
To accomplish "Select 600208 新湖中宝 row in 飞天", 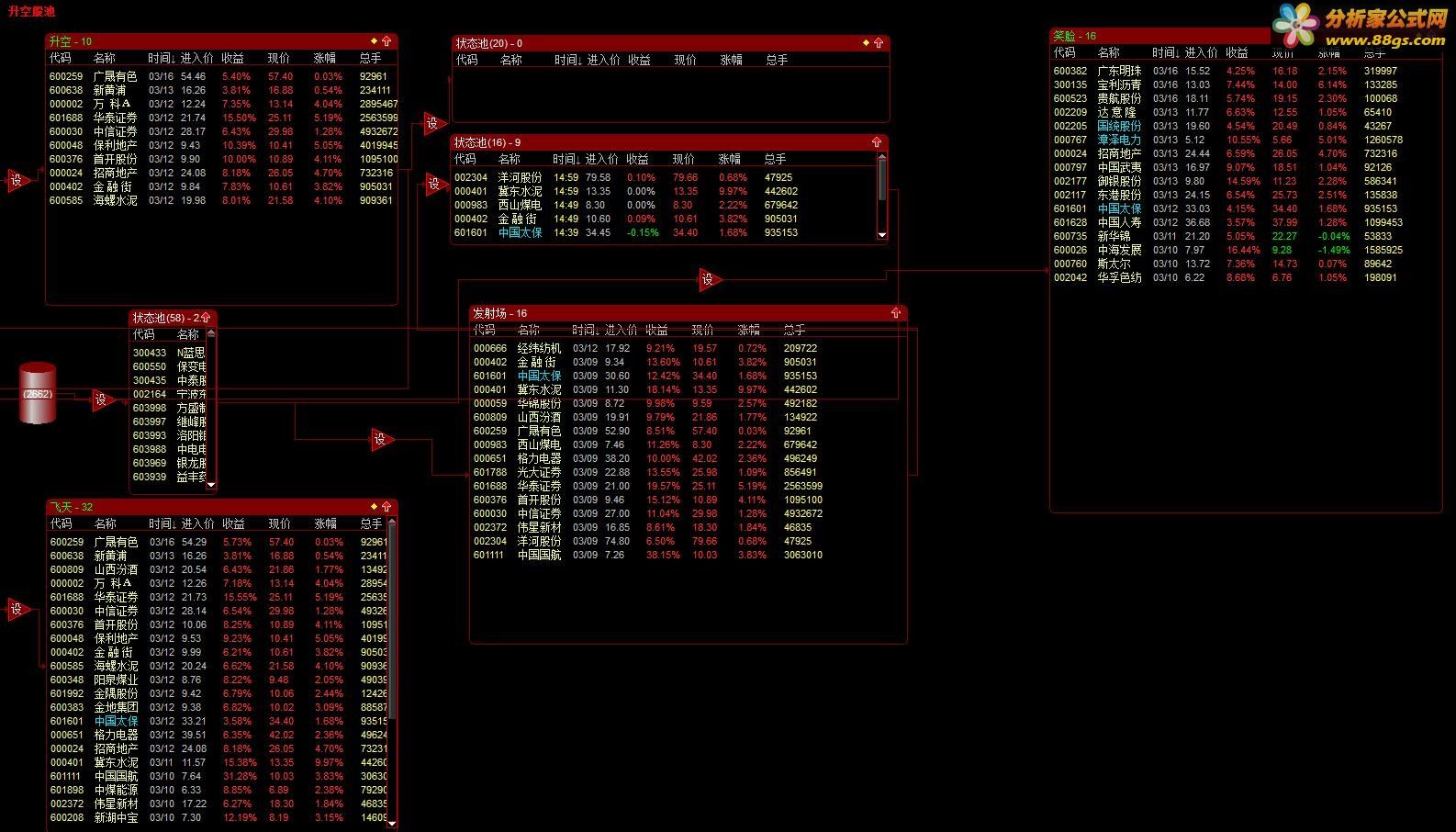I will coord(218,817).
